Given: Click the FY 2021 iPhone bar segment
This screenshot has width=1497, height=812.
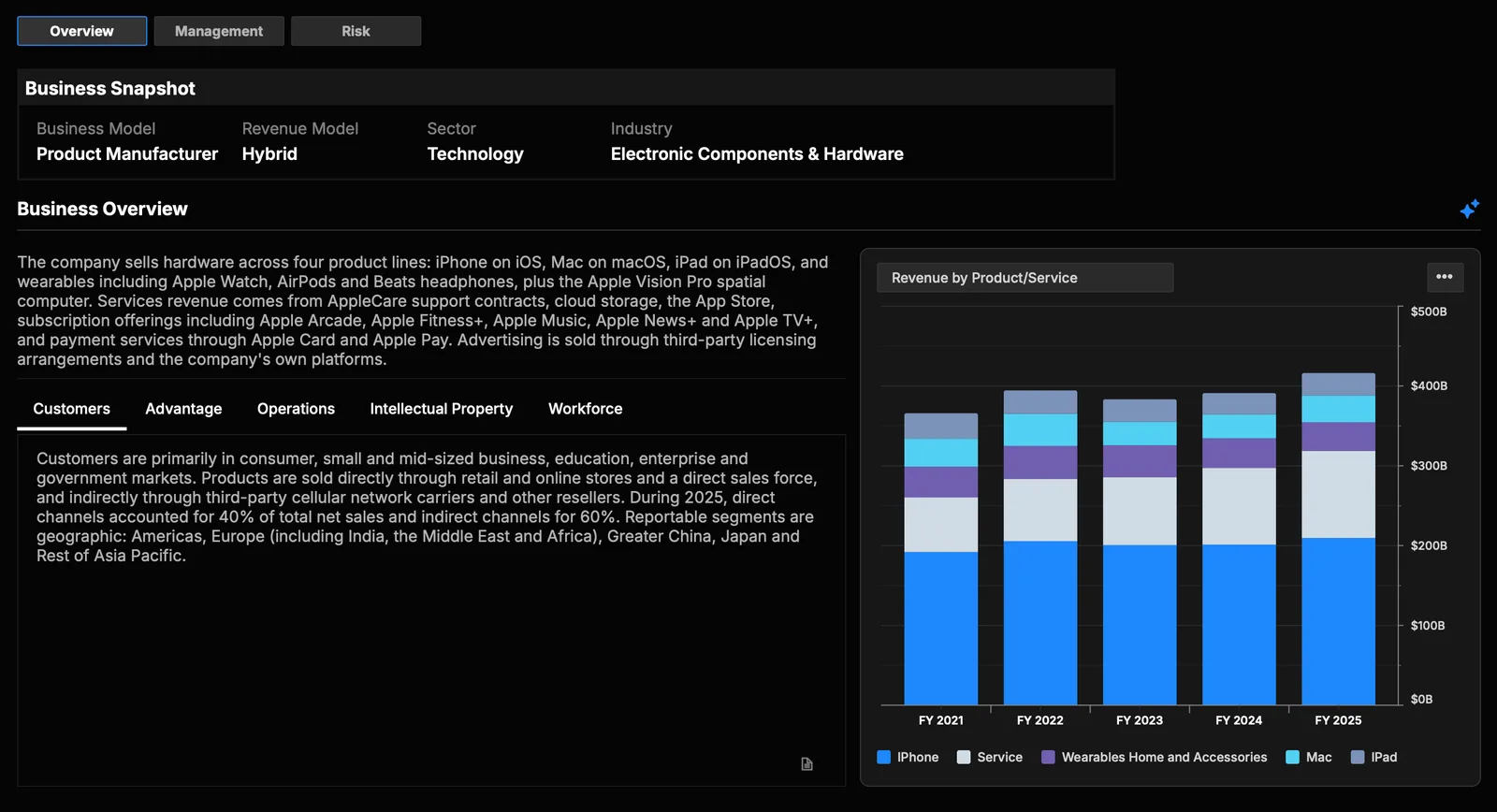Looking at the screenshot, I should (x=940, y=628).
